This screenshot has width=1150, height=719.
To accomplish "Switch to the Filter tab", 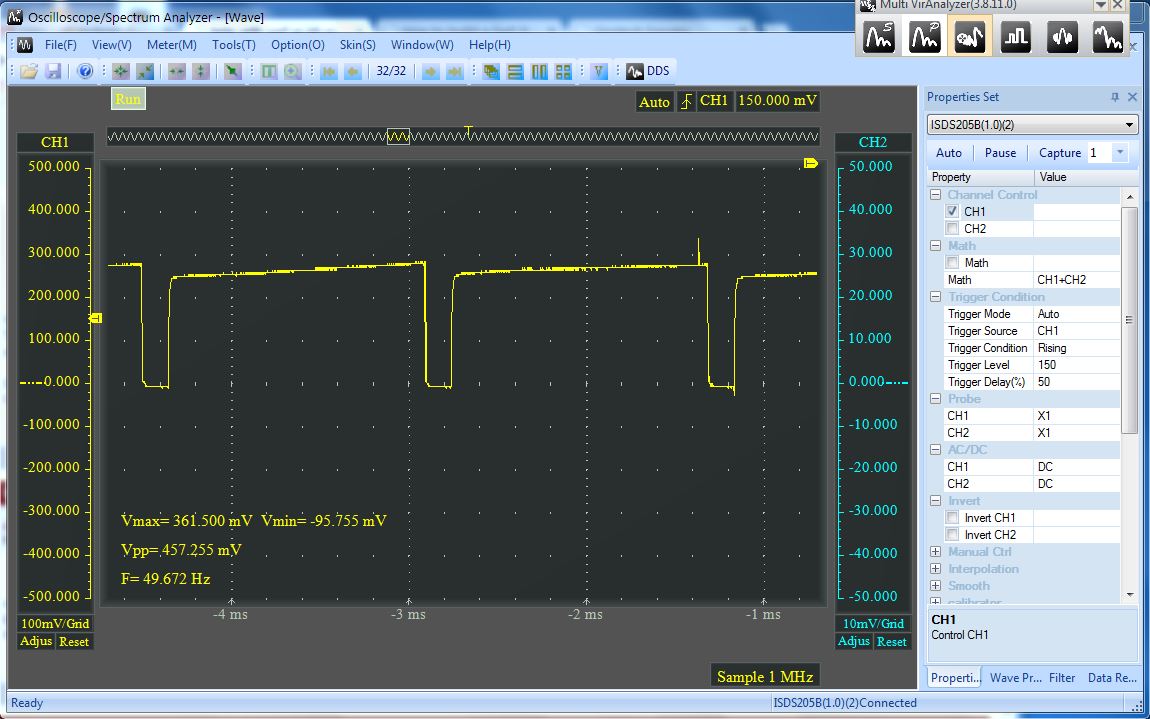I will (x=1062, y=678).
